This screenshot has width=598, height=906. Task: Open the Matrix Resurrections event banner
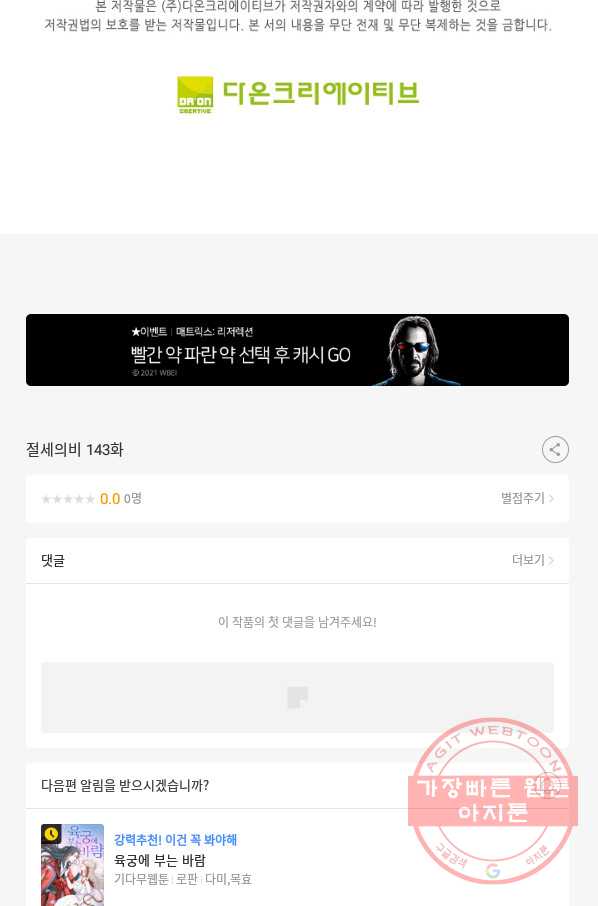pyautogui.click(x=298, y=350)
